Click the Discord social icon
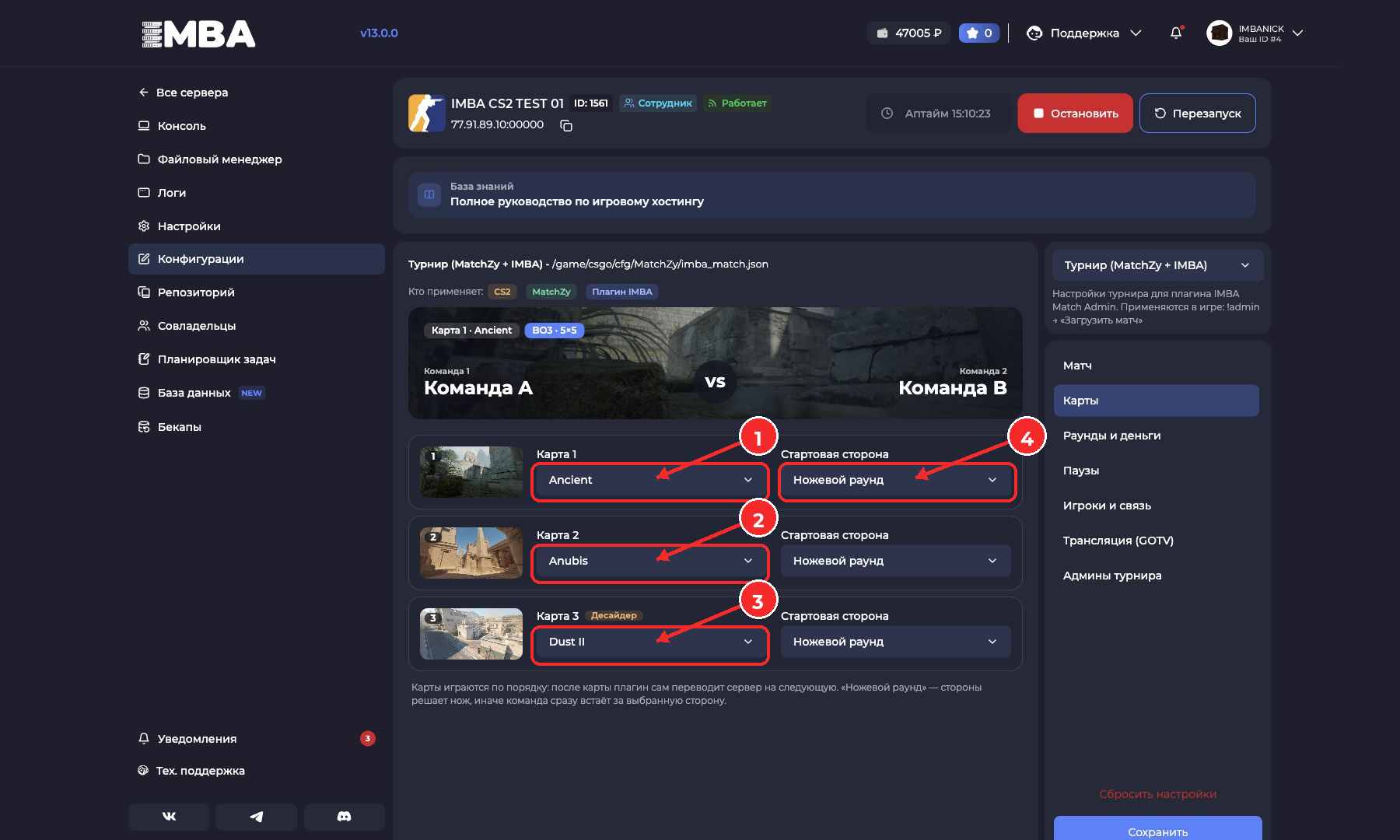This screenshot has height=840, width=1400. pos(344,817)
